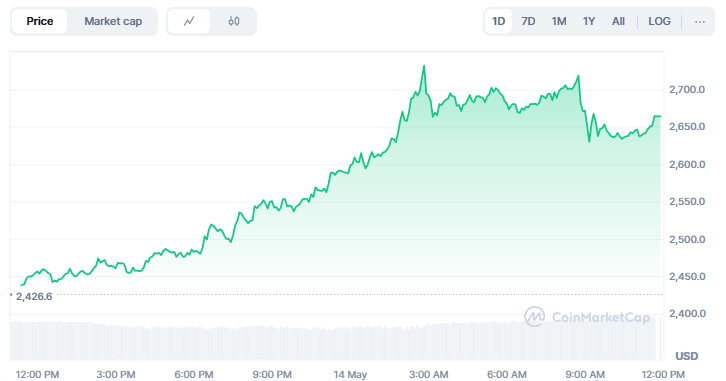Click the 3:00 PM time axis label

pos(116,375)
